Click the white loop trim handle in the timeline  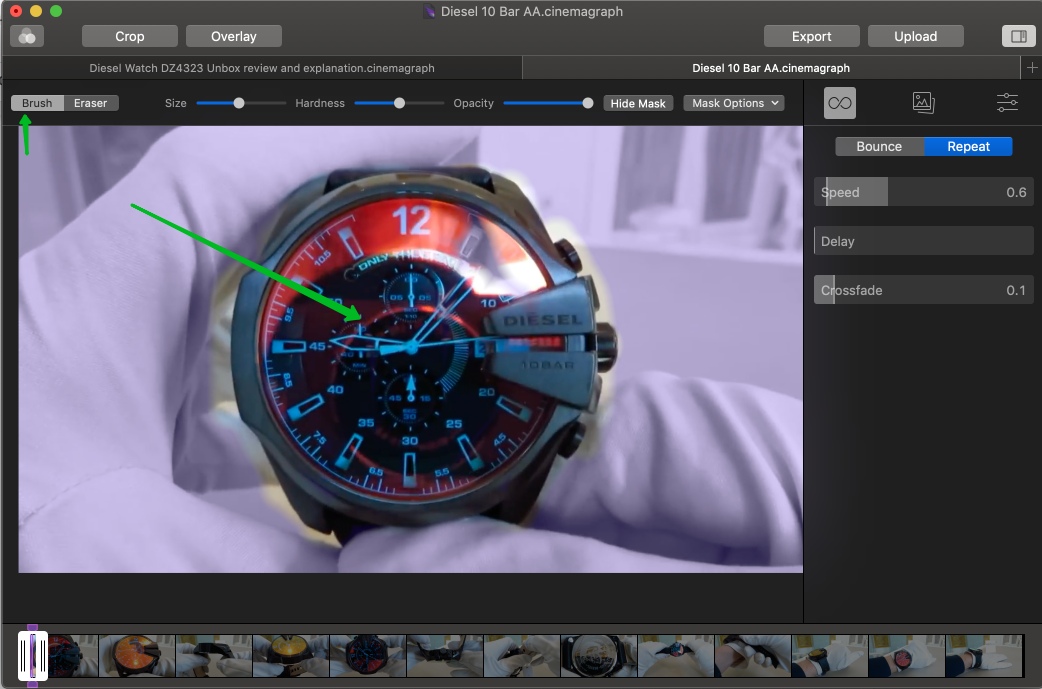click(x=33, y=656)
